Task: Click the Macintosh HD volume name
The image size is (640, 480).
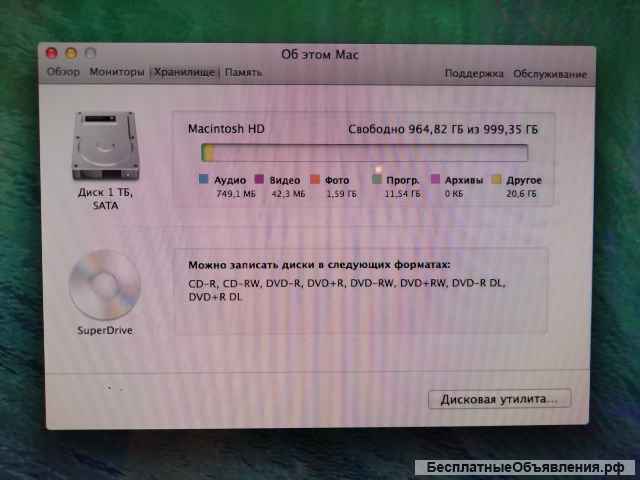Action: [226, 129]
